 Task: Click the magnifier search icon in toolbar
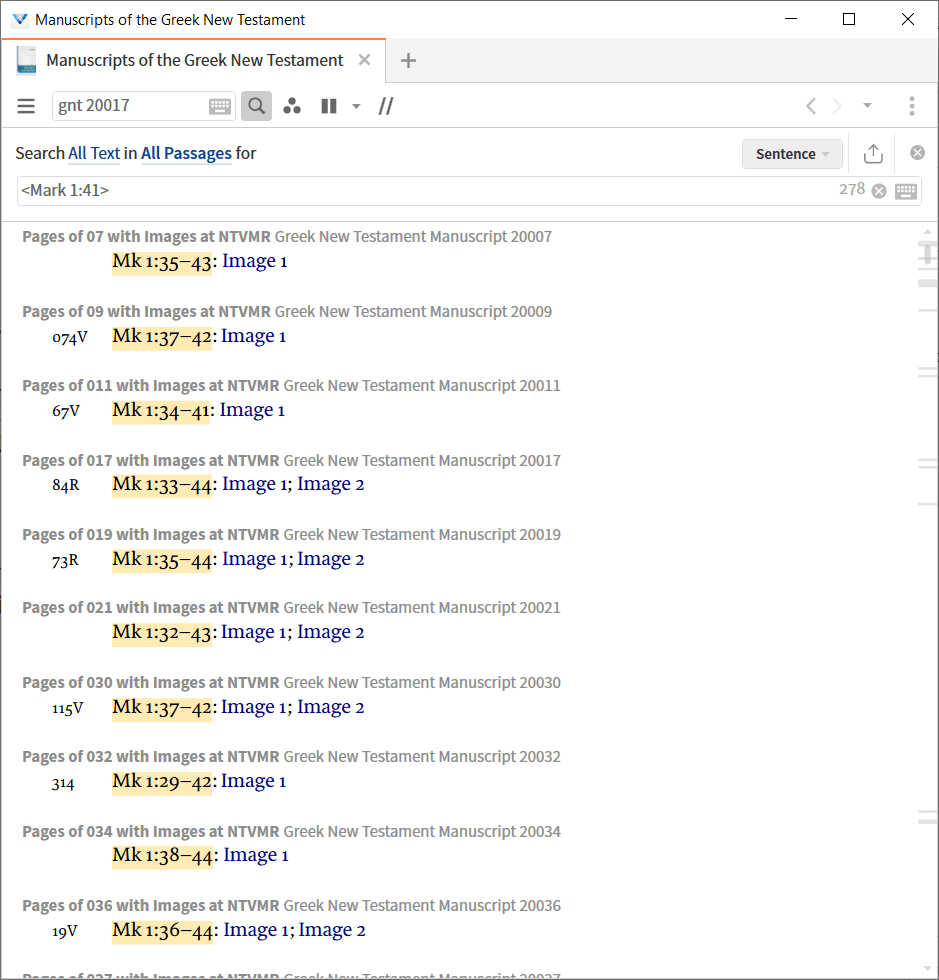click(x=256, y=106)
